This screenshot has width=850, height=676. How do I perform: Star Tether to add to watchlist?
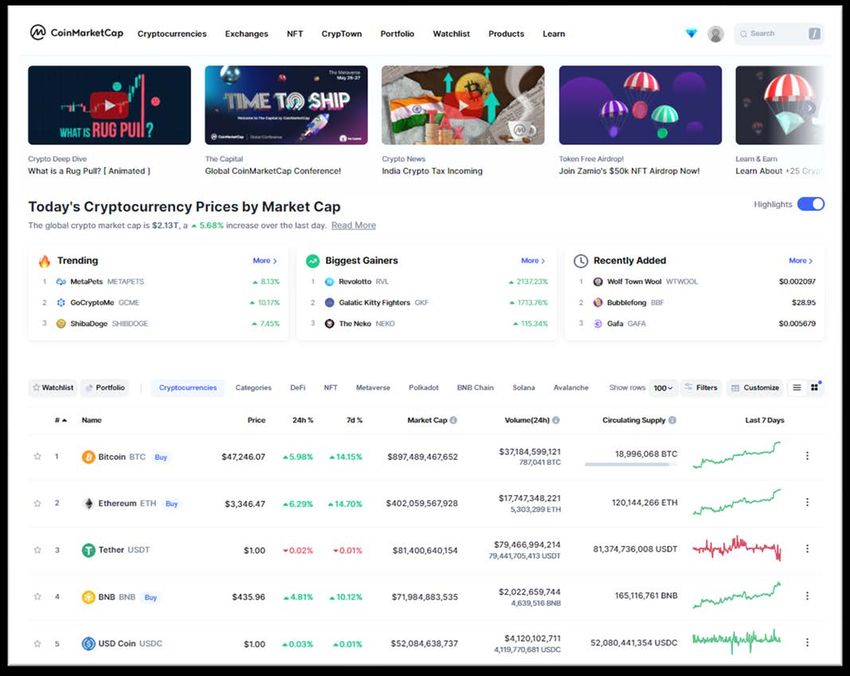37,550
